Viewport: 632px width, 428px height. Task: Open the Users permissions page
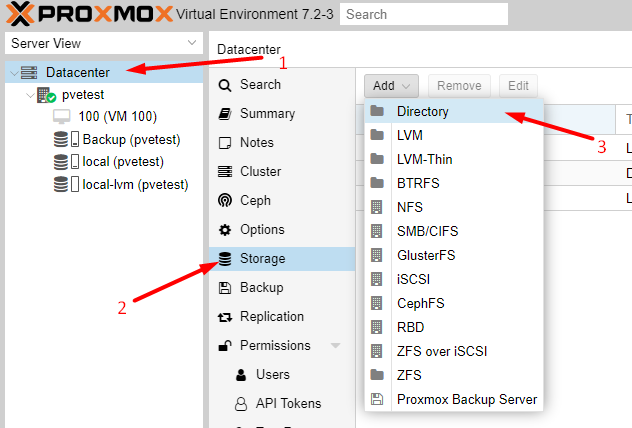point(282,375)
